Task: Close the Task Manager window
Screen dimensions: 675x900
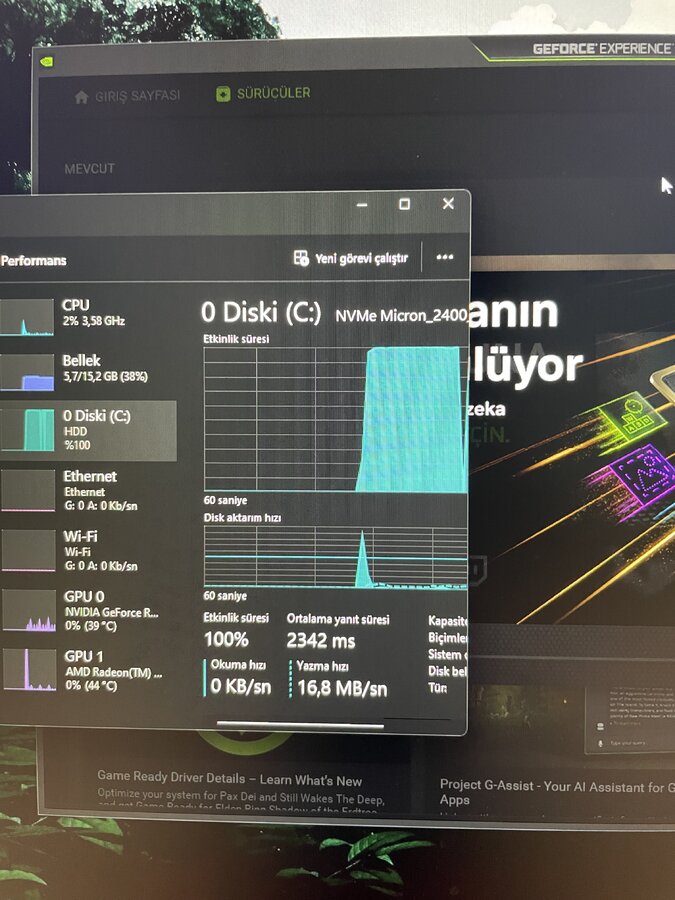Action: click(x=448, y=203)
